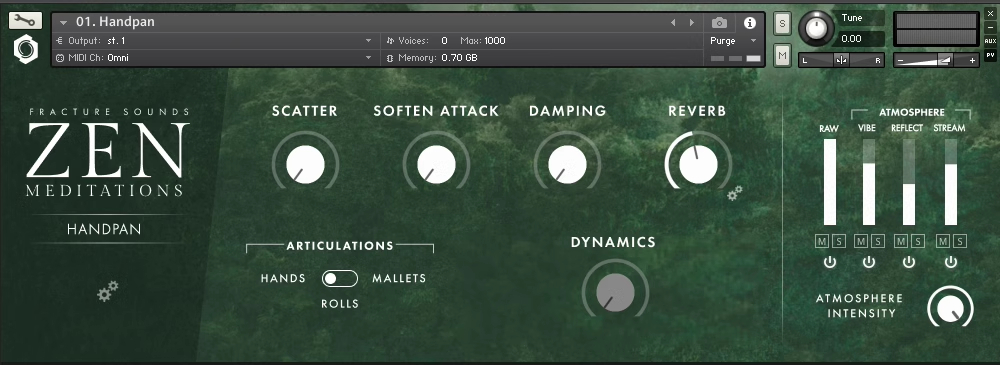Flip the Hands/Mallets articulation switch
This screenshot has width=1000, height=365.
coord(339,279)
